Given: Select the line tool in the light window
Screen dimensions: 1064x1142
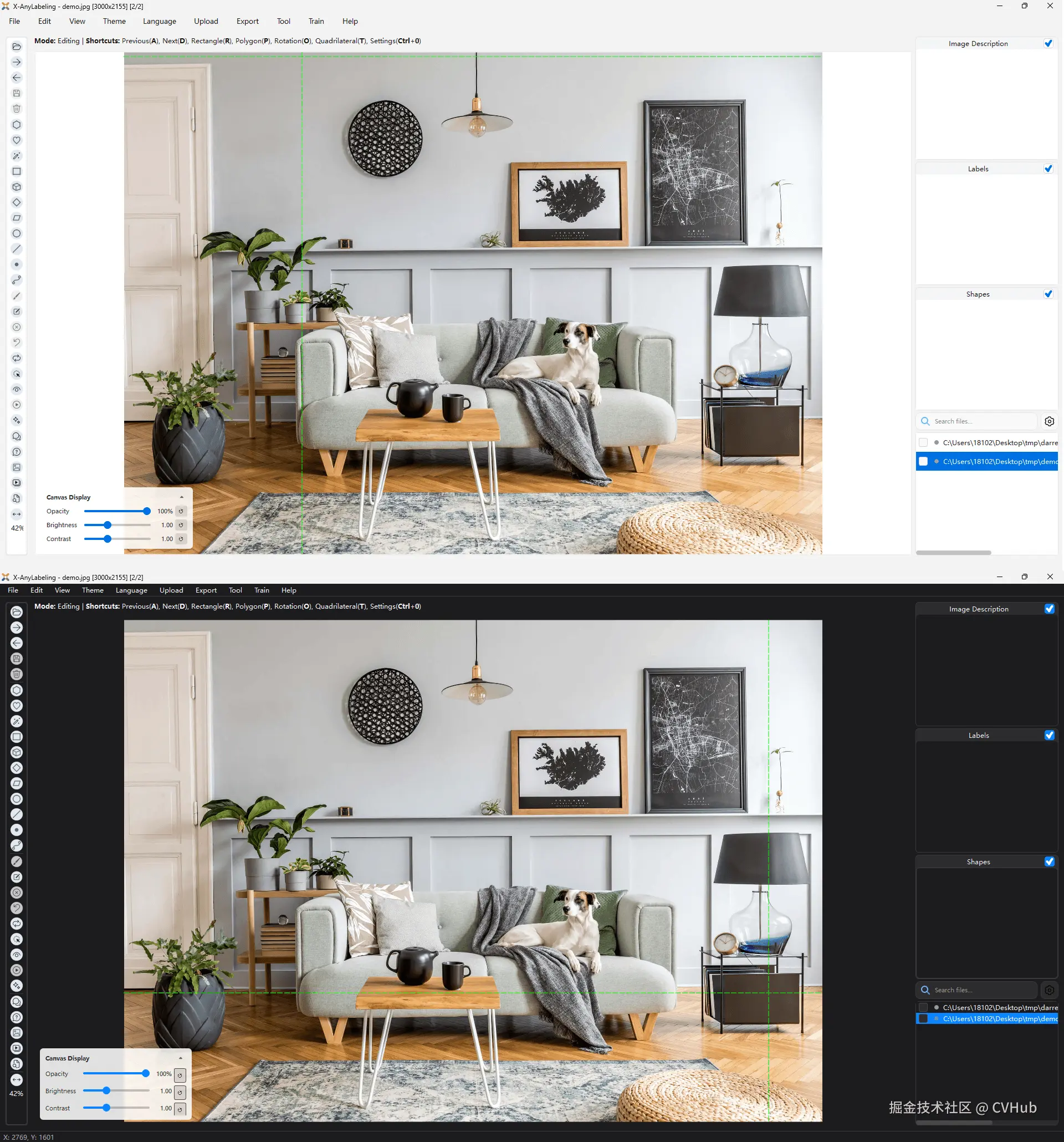Looking at the screenshot, I should click(17, 249).
